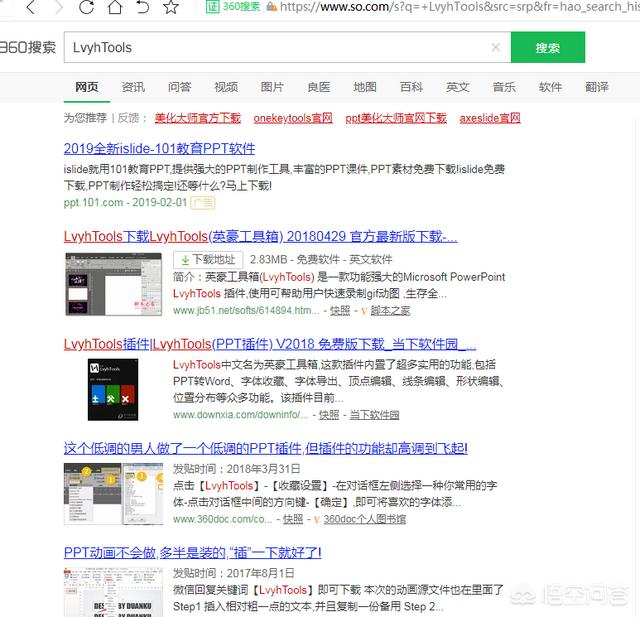
Task: Click the 发贴时间:2017年8月1日 text
Action: point(233,573)
